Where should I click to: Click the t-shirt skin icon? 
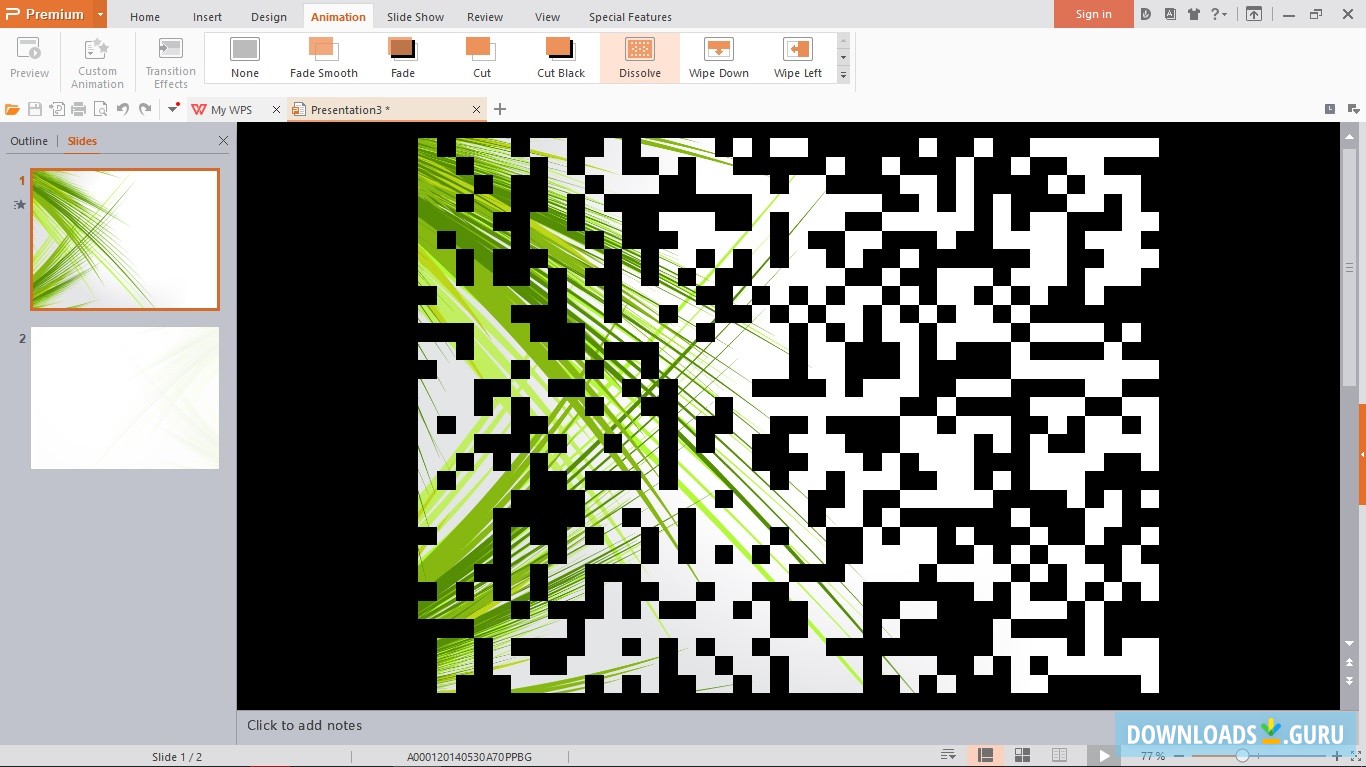[1194, 14]
